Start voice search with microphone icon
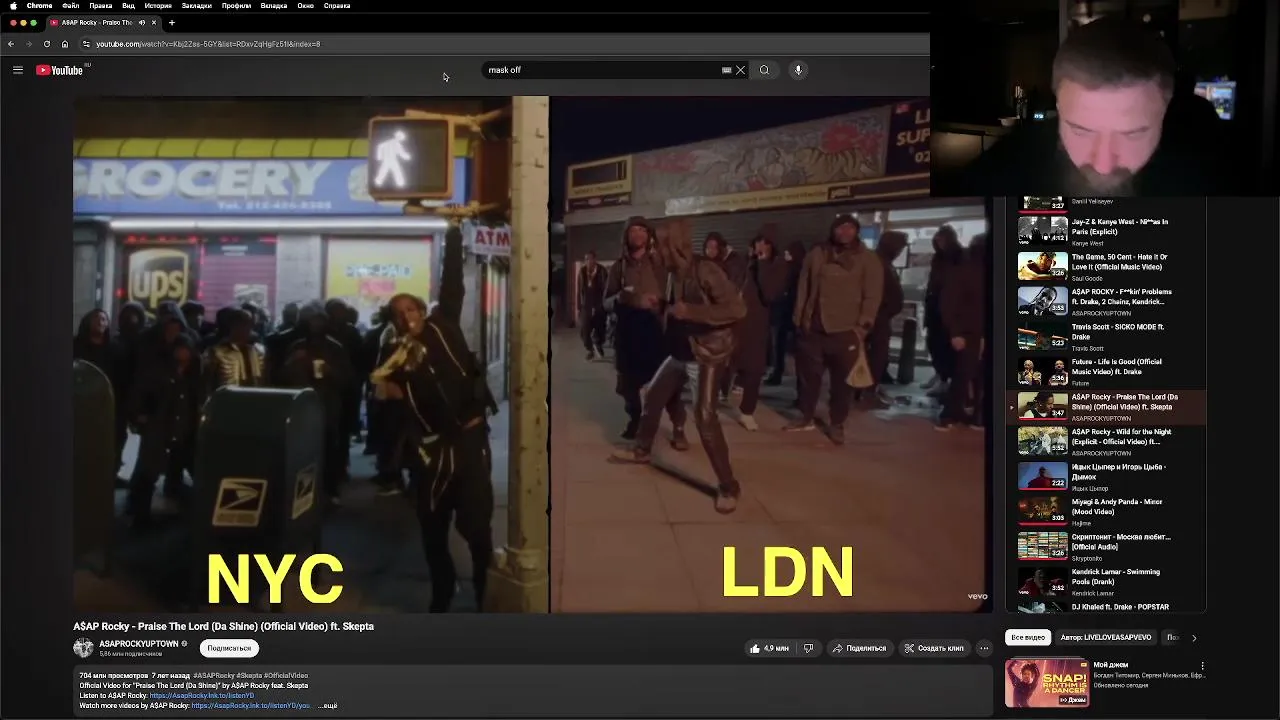Screen dimensions: 1280x720 tap(798, 70)
